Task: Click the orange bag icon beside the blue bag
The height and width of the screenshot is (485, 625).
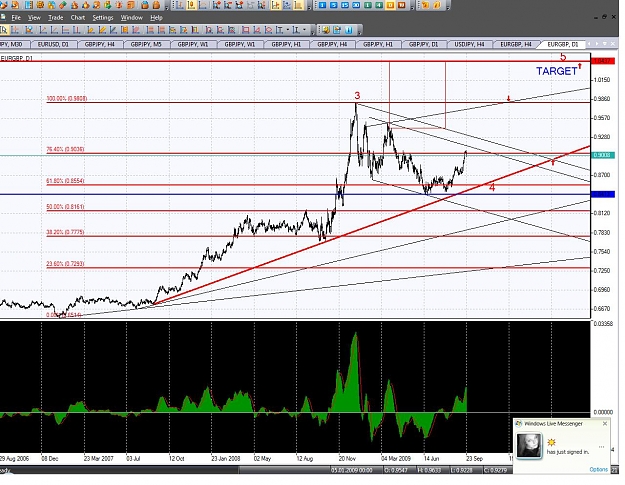Action: click(156, 5)
